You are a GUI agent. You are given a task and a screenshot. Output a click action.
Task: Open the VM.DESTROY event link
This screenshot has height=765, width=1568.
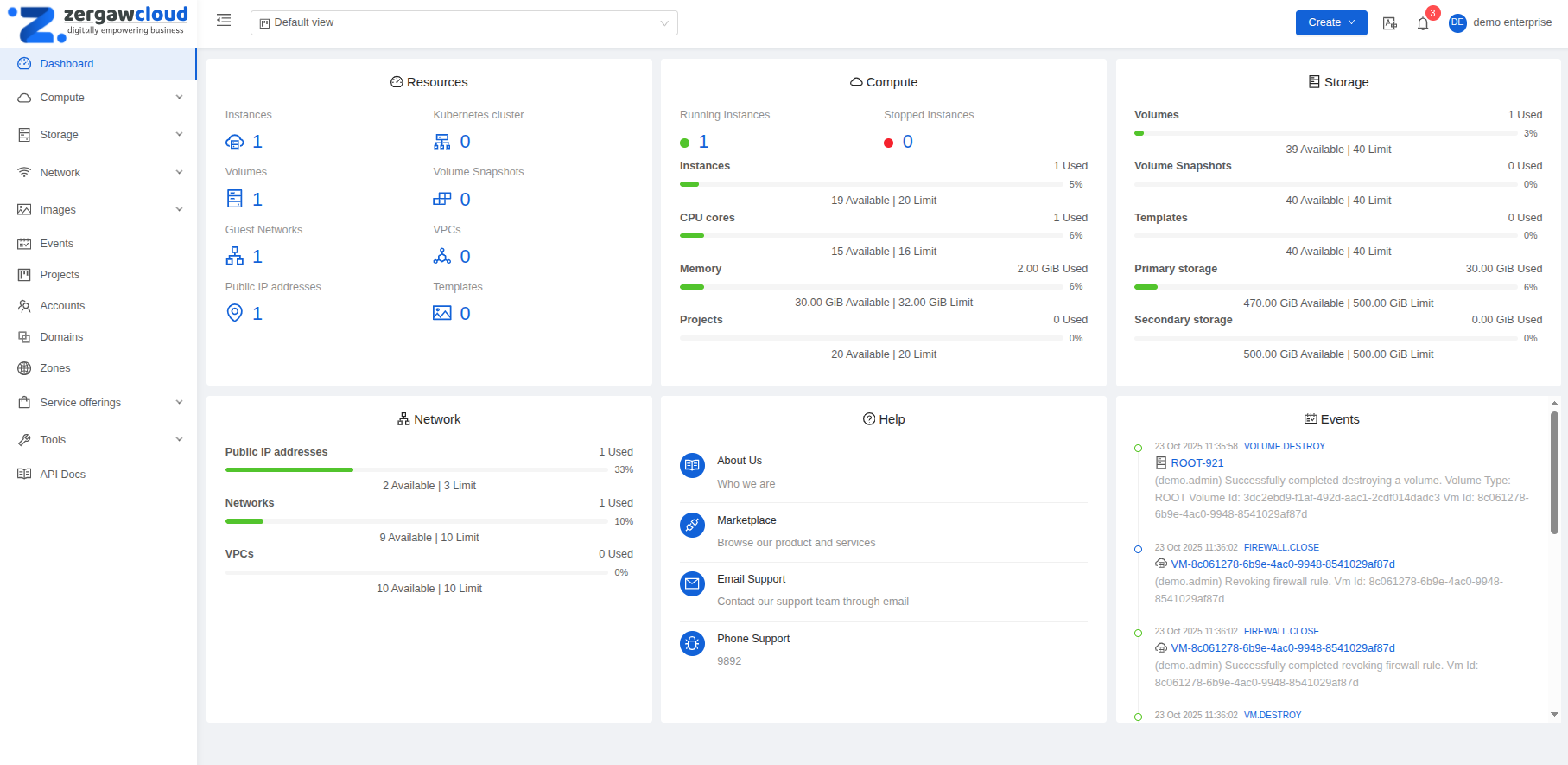[x=1273, y=716]
